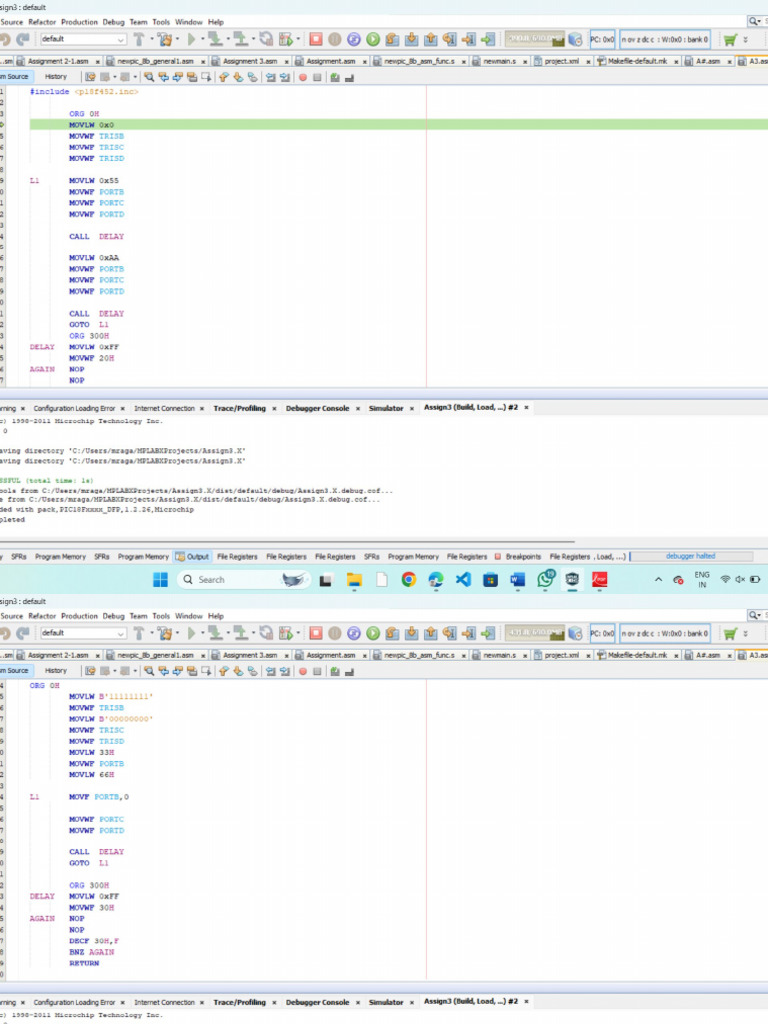Image resolution: width=768 pixels, height=1024 pixels.
Task: Open File Explorer from the taskbar
Action: click(x=354, y=579)
